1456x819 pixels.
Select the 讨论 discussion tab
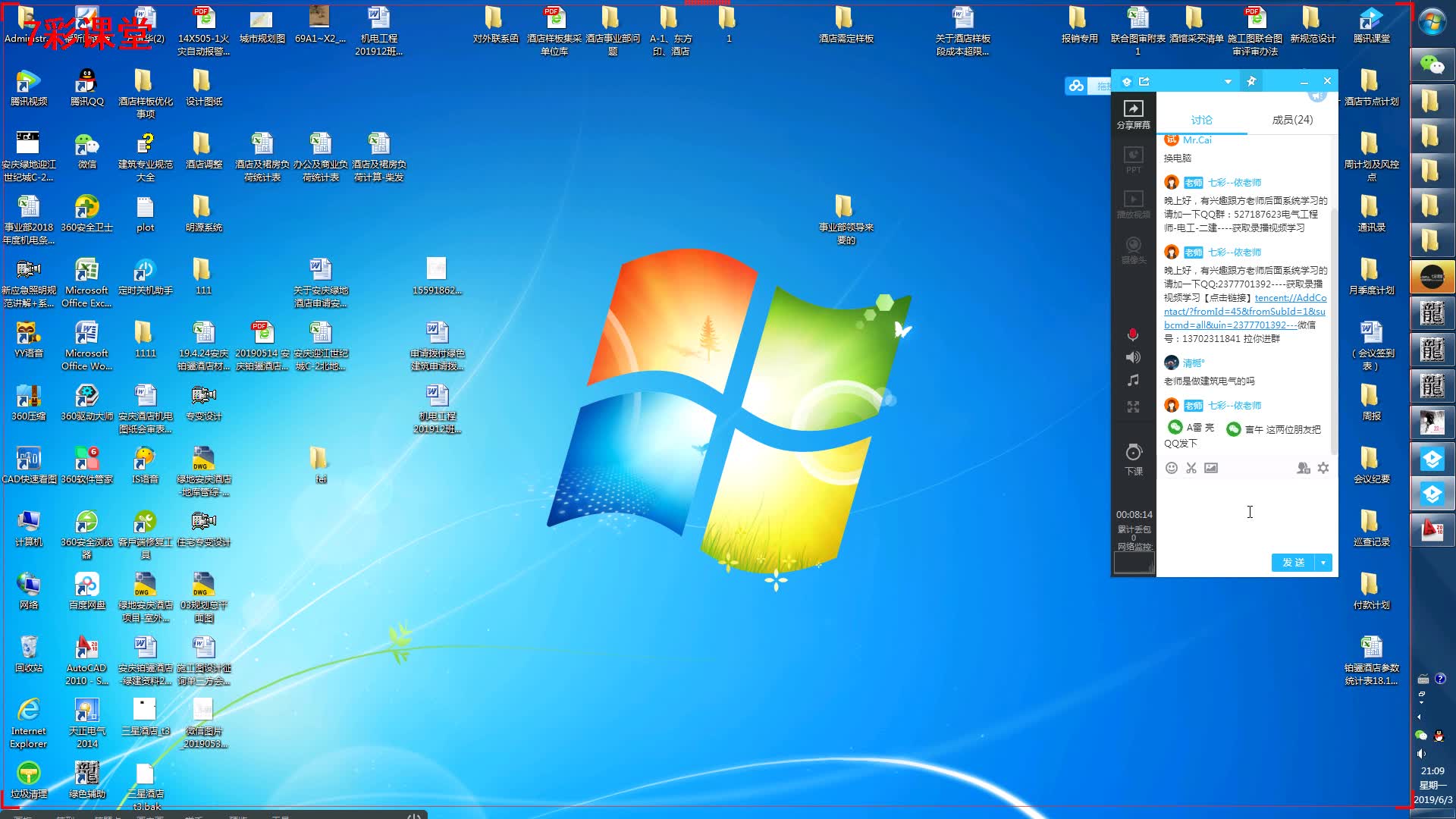pos(1201,120)
